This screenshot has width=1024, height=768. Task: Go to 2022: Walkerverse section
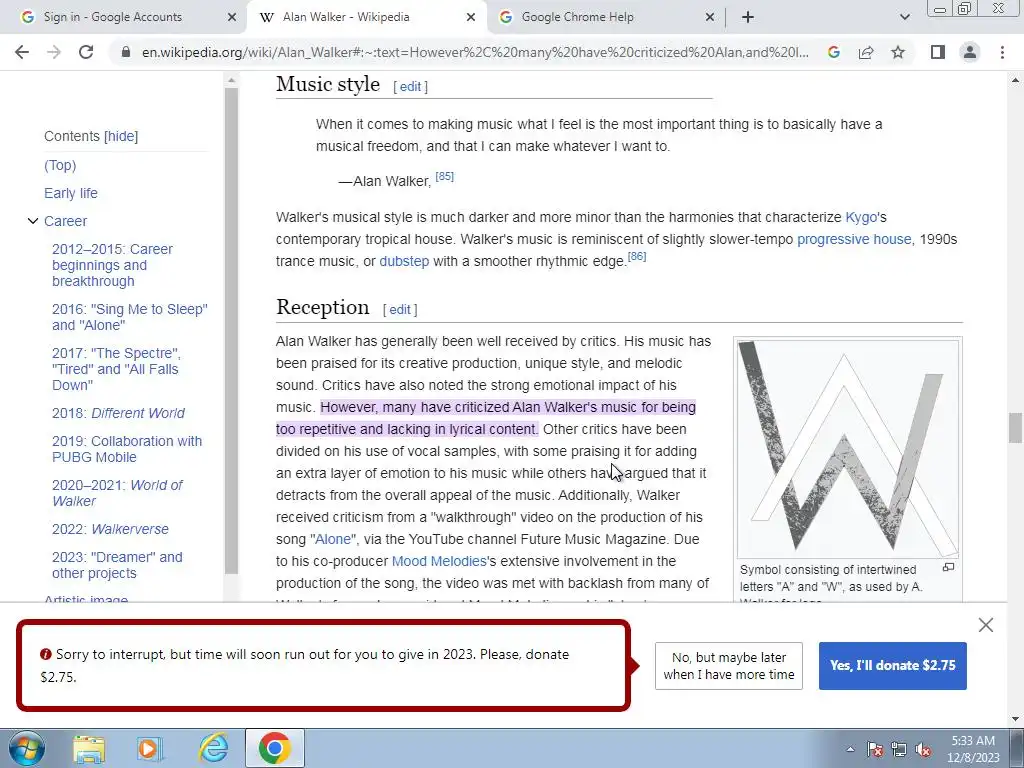coord(110,529)
